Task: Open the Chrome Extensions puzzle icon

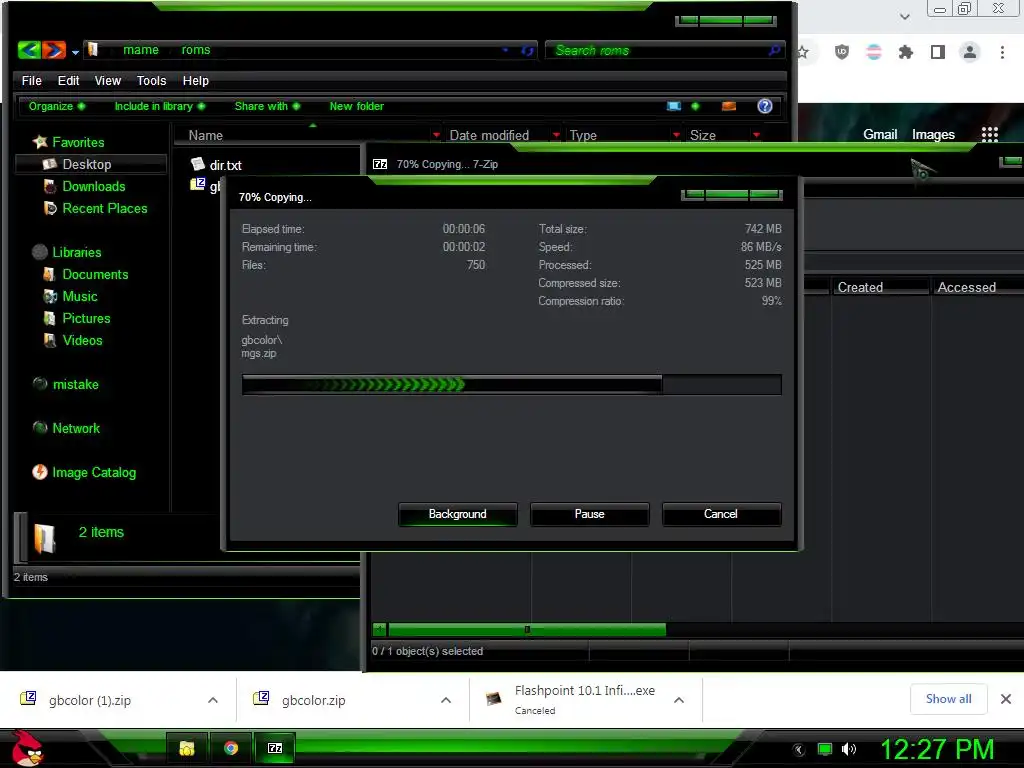Action: pos(905,52)
